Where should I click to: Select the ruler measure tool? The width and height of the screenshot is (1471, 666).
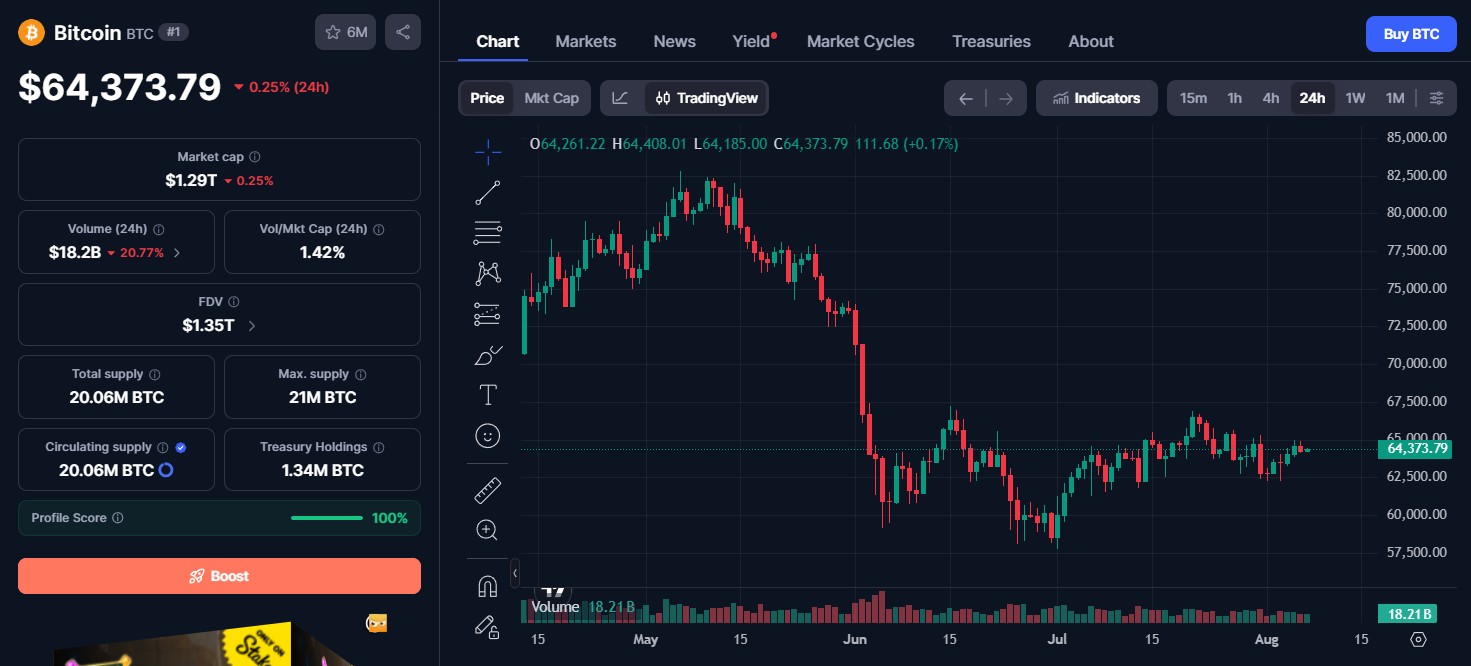coord(488,490)
